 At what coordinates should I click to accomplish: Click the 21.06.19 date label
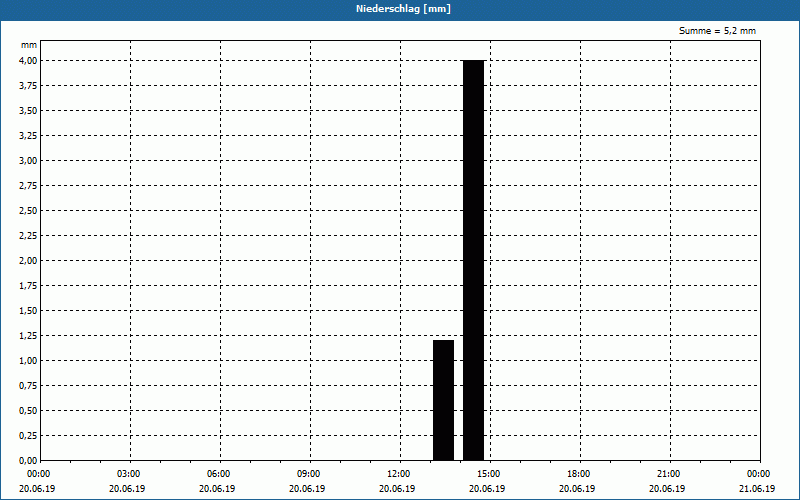[x=757, y=489]
